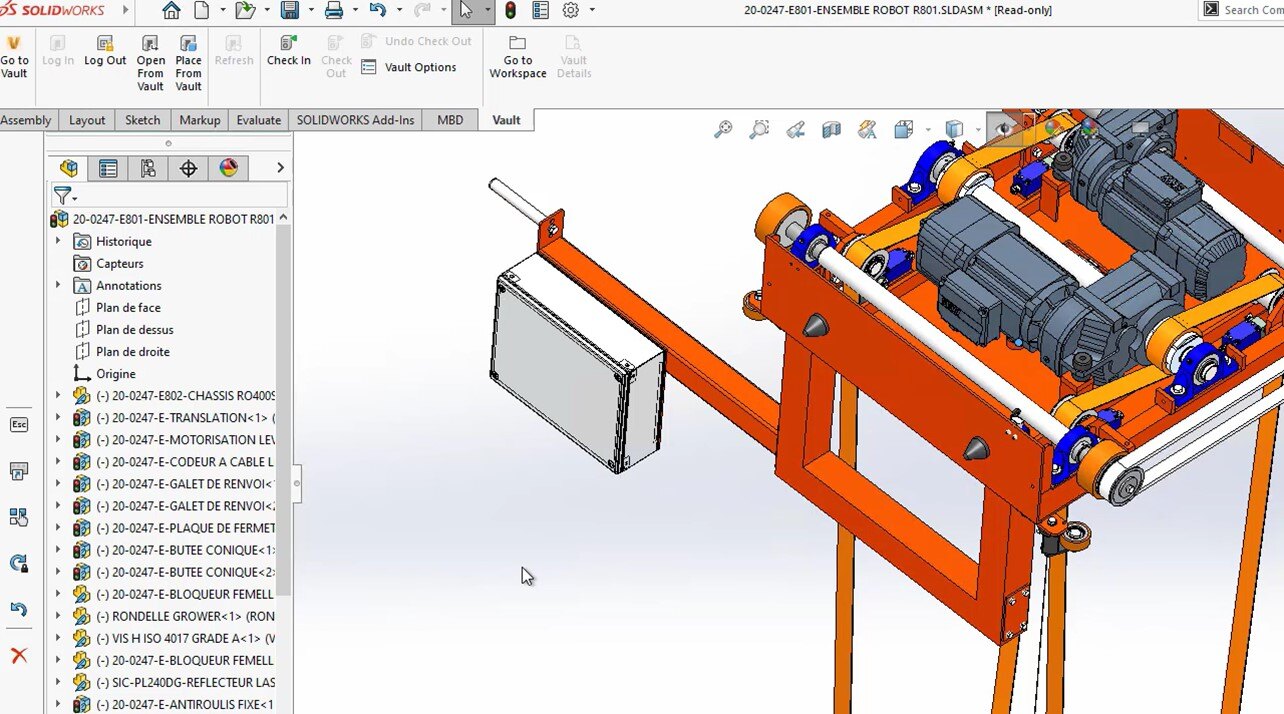Open the Sketch ribbon tab
This screenshot has width=1284, height=714.
click(143, 120)
